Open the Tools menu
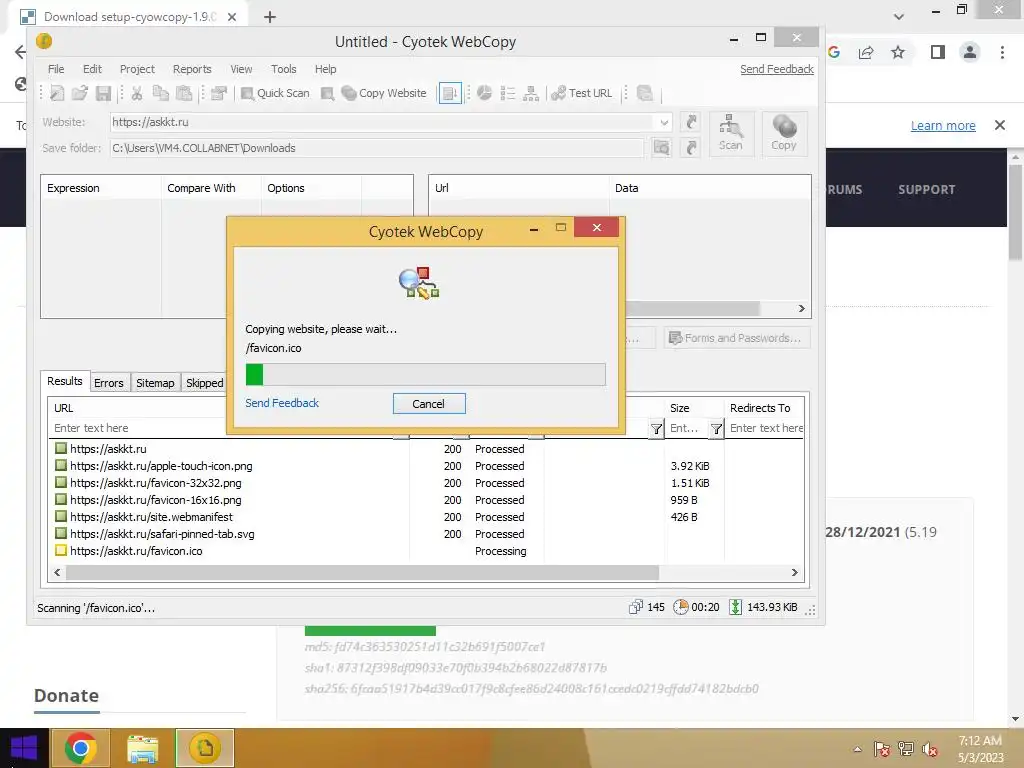Image resolution: width=1024 pixels, height=768 pixels. 283,69
